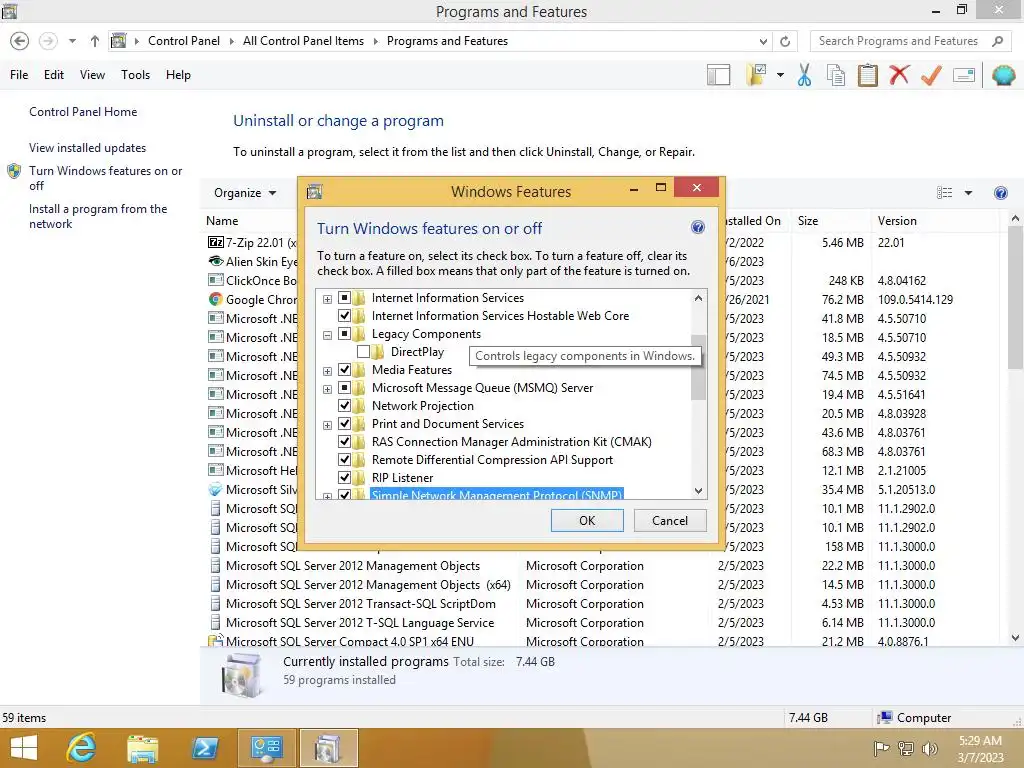Click the Windows Features list scrollbar thumb
1024x768 pixels.
[x=698, y=366]
